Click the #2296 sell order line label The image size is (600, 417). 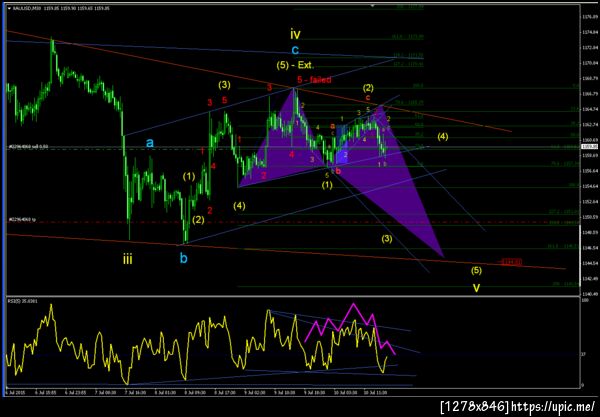click(28, 147)
